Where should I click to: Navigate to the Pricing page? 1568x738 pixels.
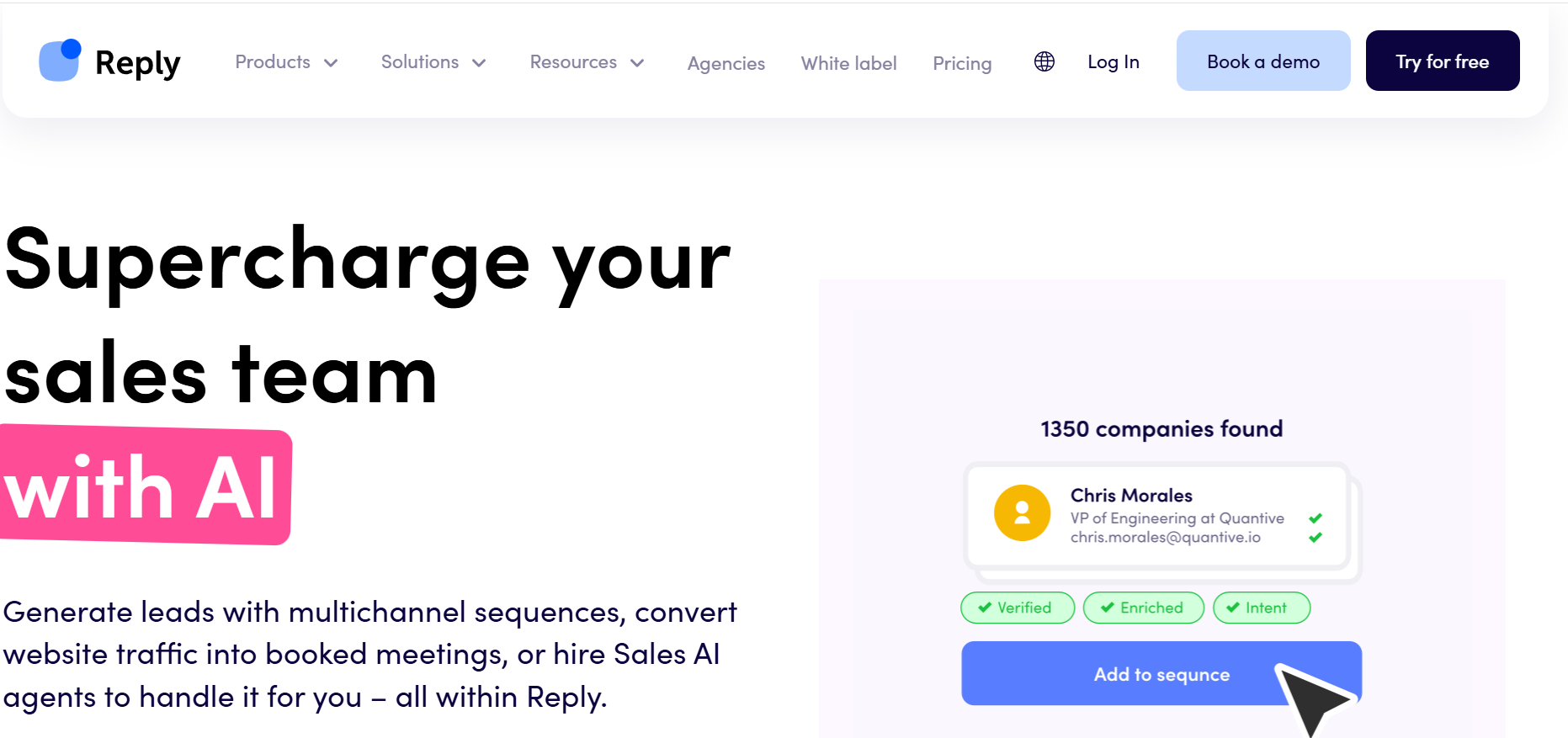[x=962, y=63]
